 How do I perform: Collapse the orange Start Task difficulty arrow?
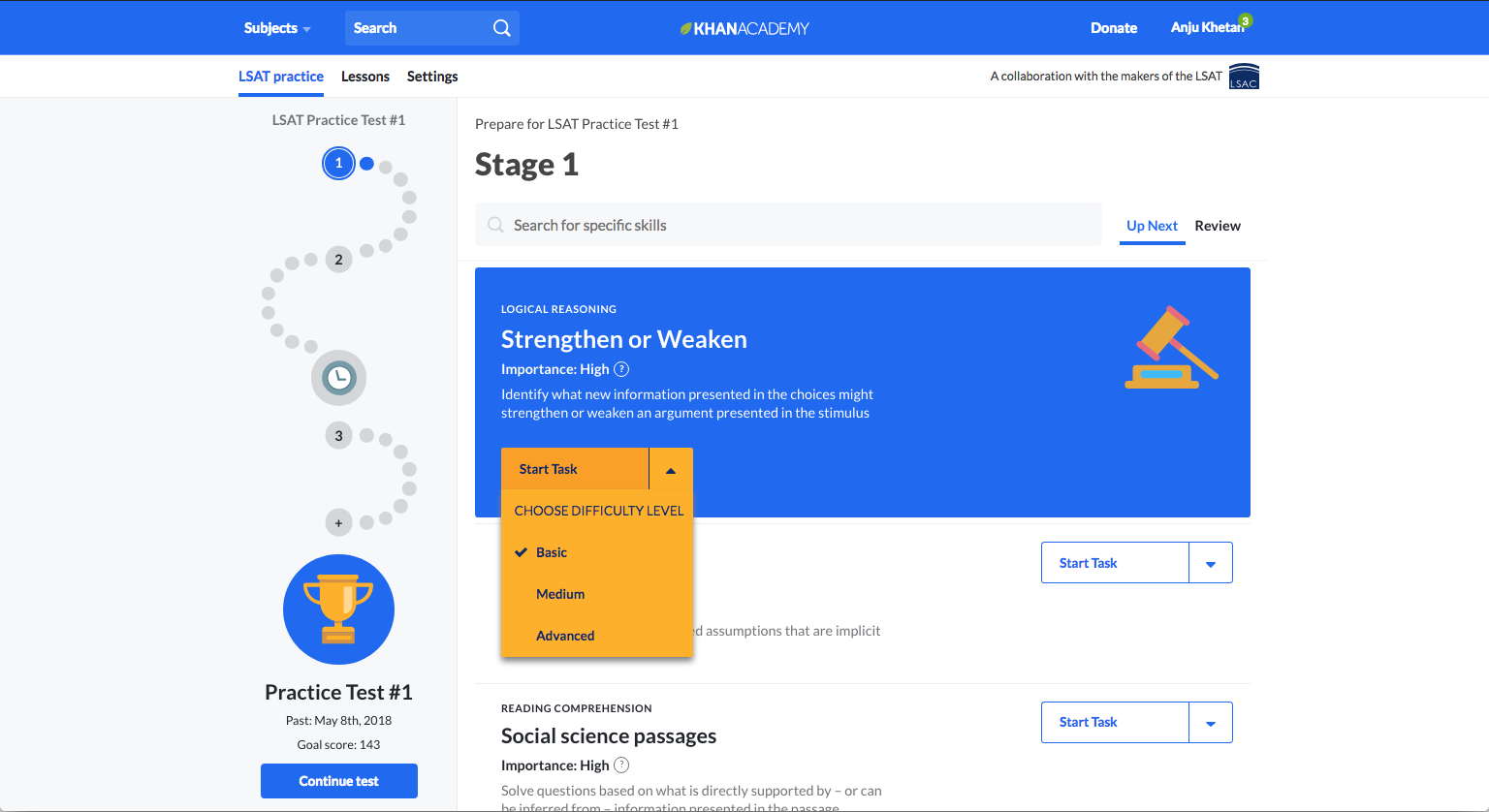click(671, 469)
